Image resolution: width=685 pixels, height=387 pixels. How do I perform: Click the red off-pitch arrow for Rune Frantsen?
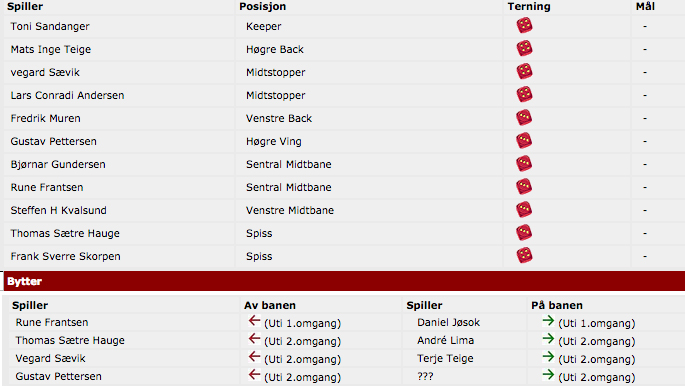click(x=254, y=321)
